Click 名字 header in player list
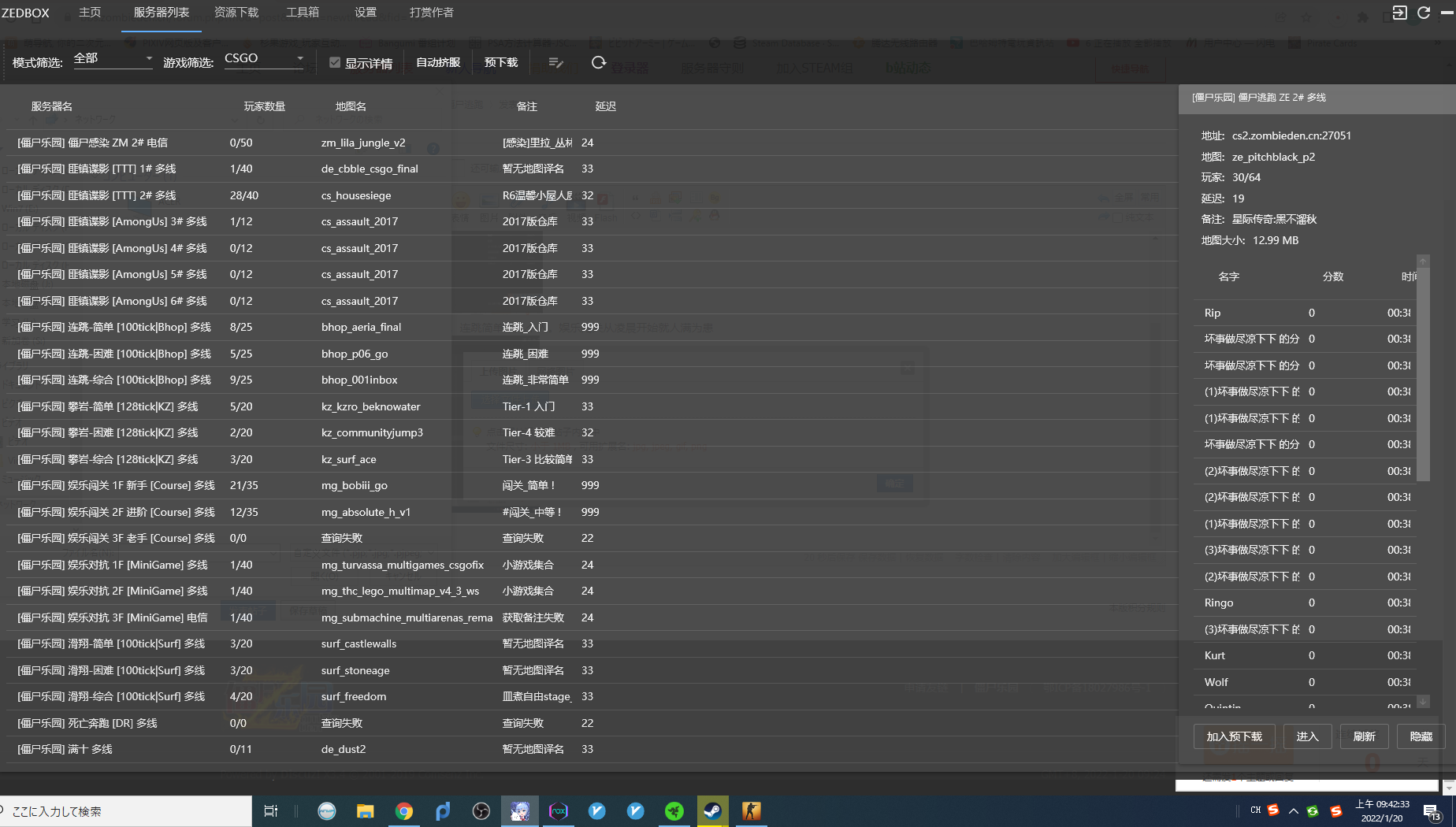1456x827 pixels. pyautogui.click(x=1229, y=276)
